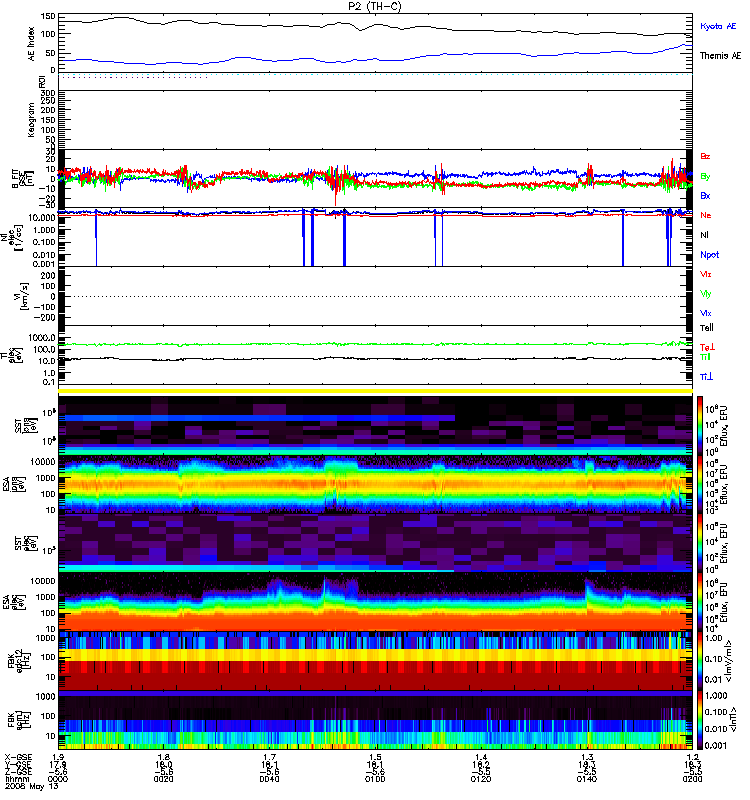Click the X-GSE value 1.5
The height and width of the screenshot is (800, 750).
tap(375, 758)
